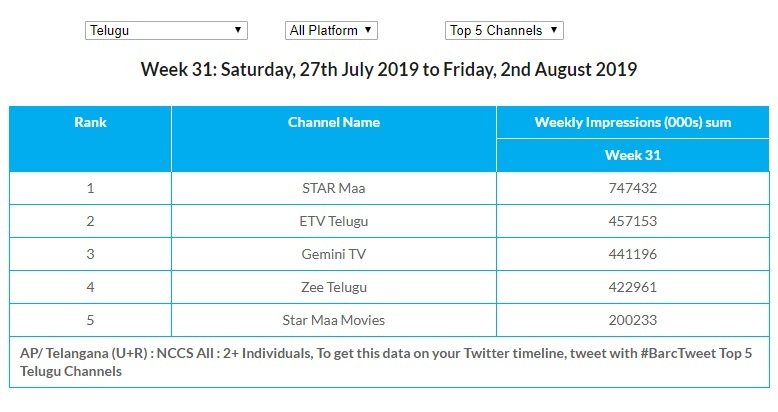Click the impressions value 747432
This screenshot has height=412, width=778.
(x=633, y=188)
